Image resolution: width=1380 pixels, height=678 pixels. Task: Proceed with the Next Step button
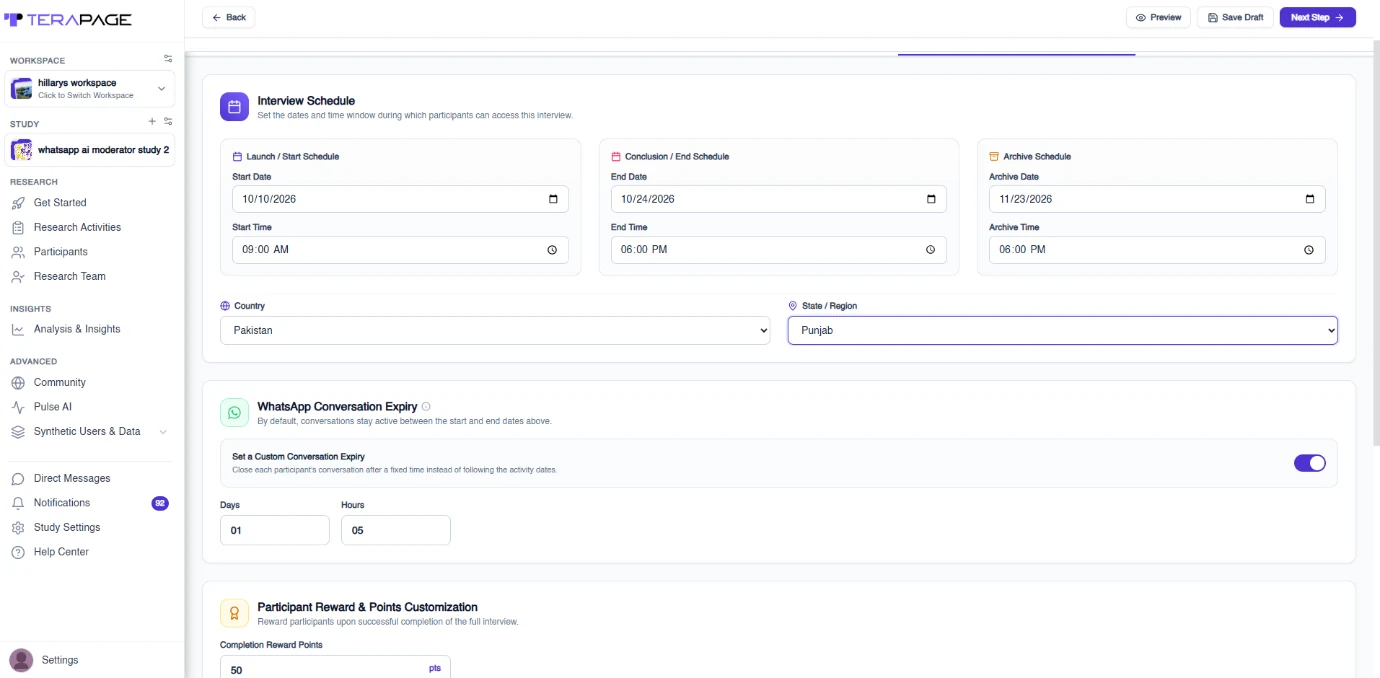click(1317, 17)
